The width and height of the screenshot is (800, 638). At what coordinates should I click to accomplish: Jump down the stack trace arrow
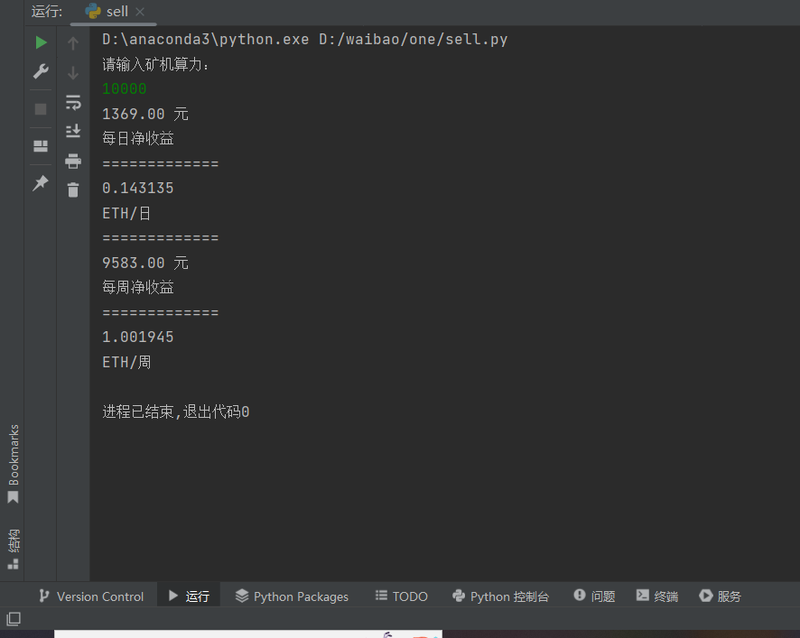[73, 73]
